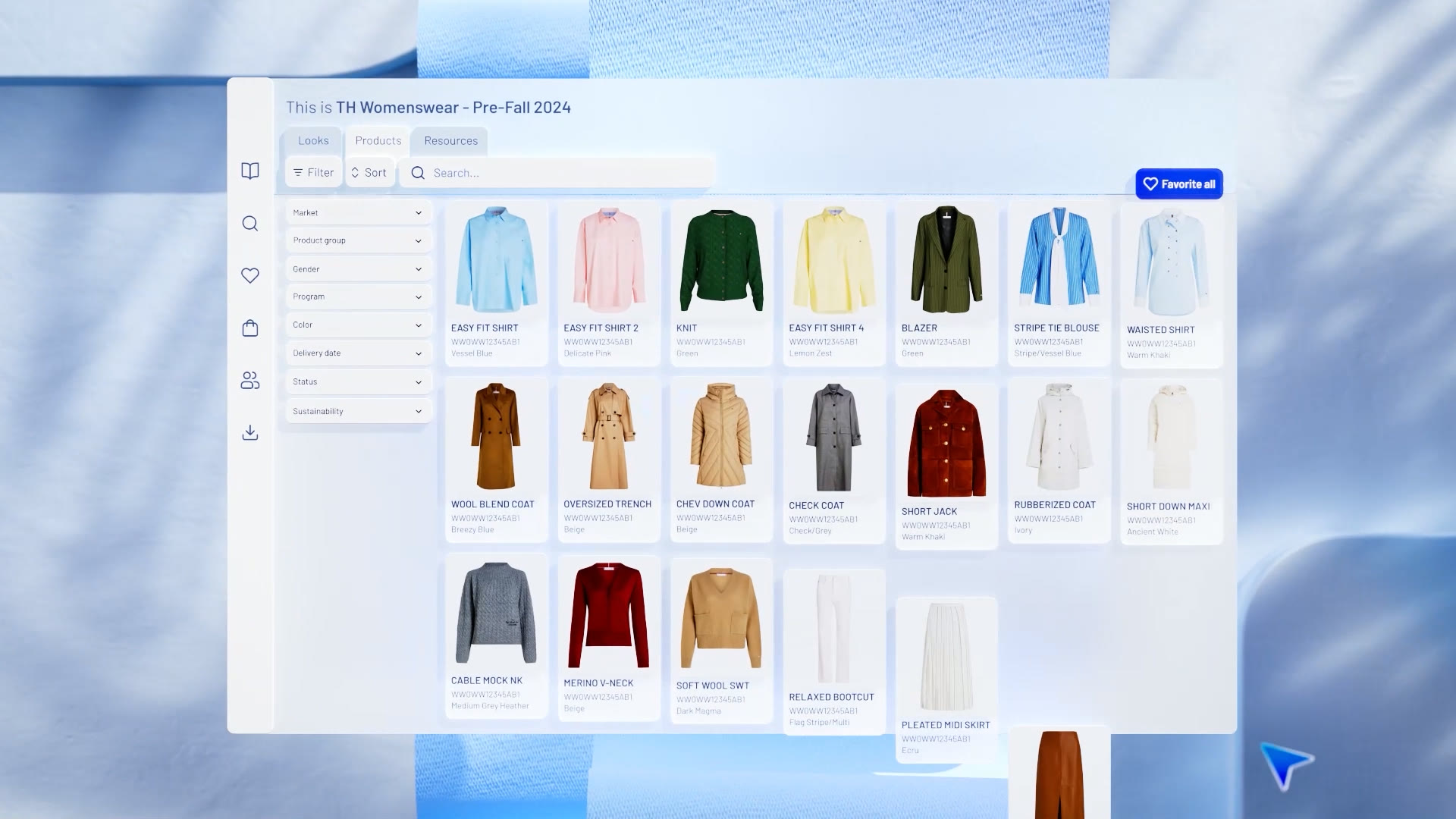Open the green Blazer product
Image resolution: width=1456 pixels, height=819 pixels.
coord(947,284)
